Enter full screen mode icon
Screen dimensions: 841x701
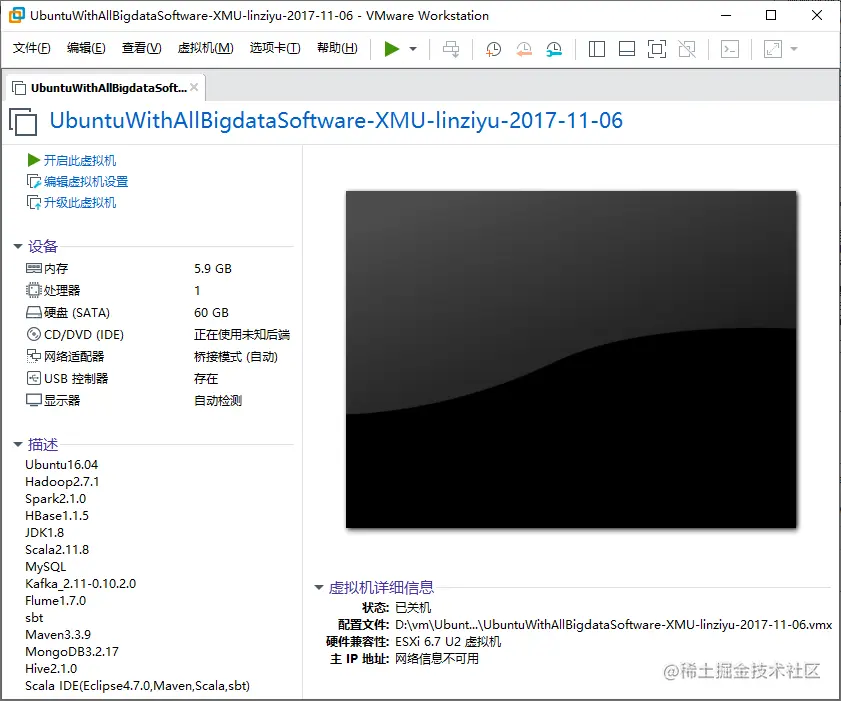656,49
